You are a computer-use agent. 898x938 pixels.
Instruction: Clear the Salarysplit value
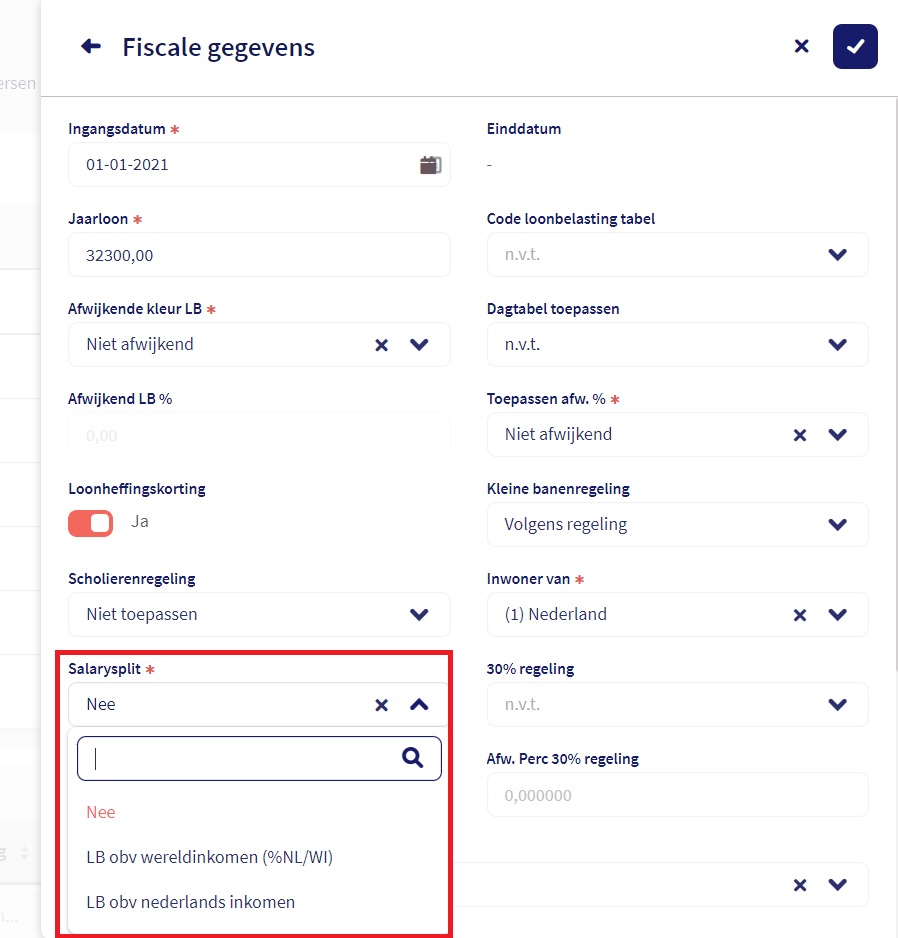click(x=381, y=705)
